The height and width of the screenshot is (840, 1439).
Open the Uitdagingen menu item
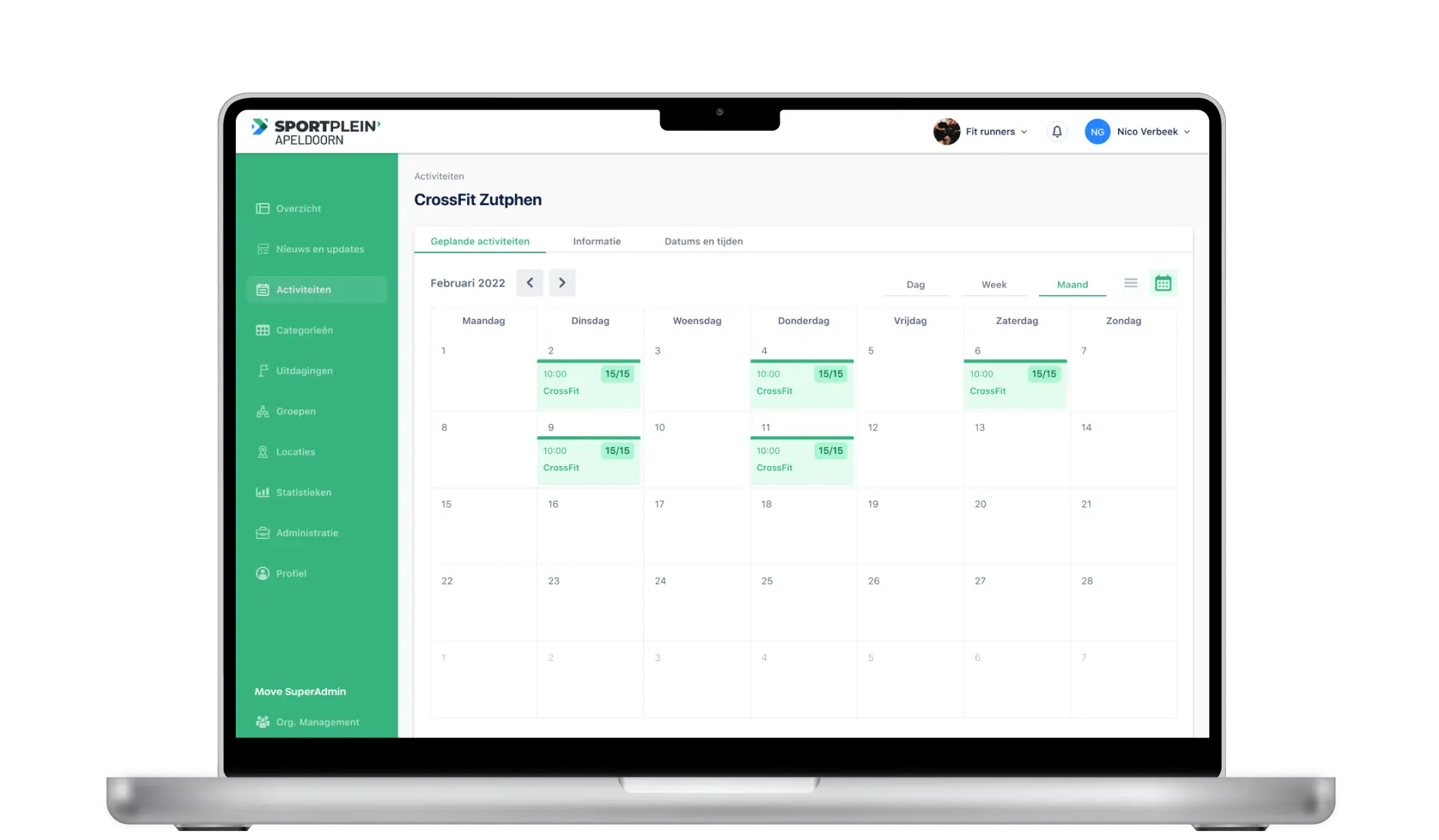pyautogui.click(x=304, y=371)
